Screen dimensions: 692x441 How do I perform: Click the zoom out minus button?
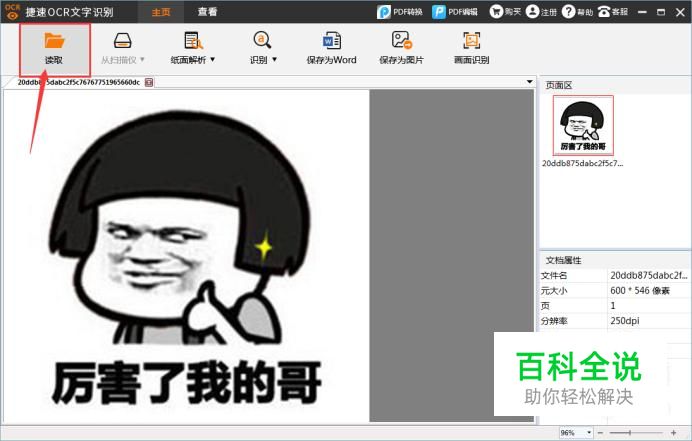pyautogui.click(x=600, y=433)
